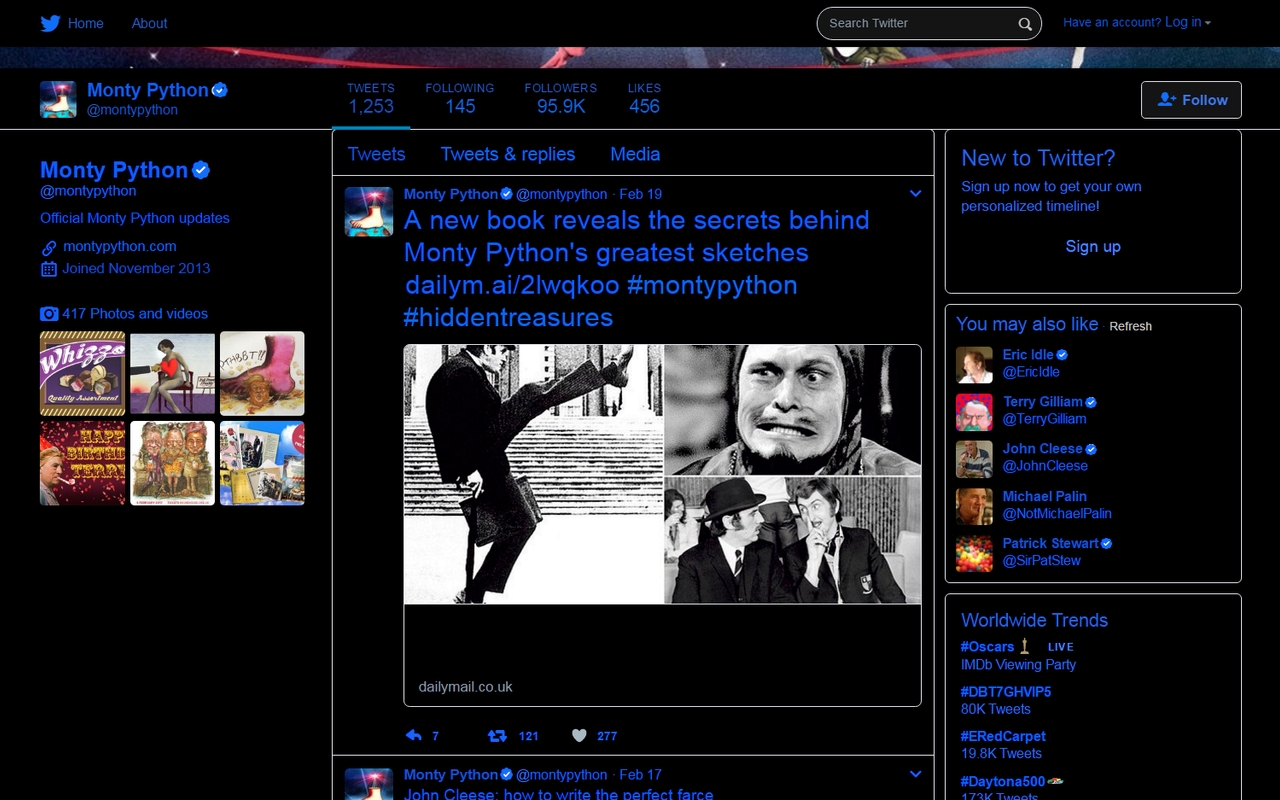This screenshot has width=1280, height=800.
Task: Open the Tweets count 1,253 stat
Action: (x=371, y=99)
